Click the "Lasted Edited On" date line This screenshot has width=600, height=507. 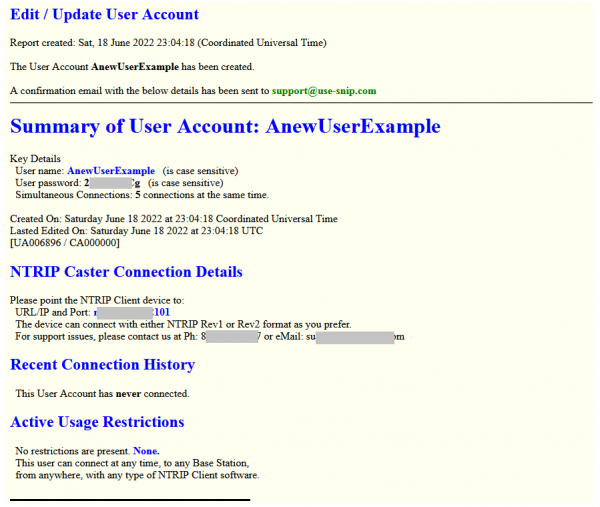pyautogui.click(x=137, y=231)
